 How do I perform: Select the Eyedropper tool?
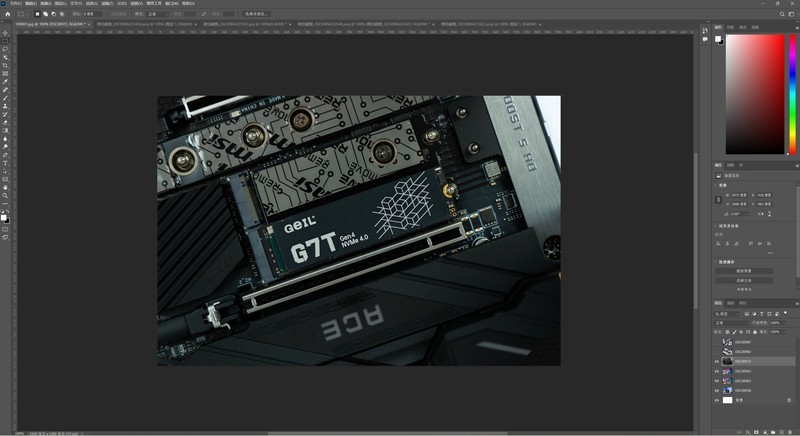pos(6,82)
